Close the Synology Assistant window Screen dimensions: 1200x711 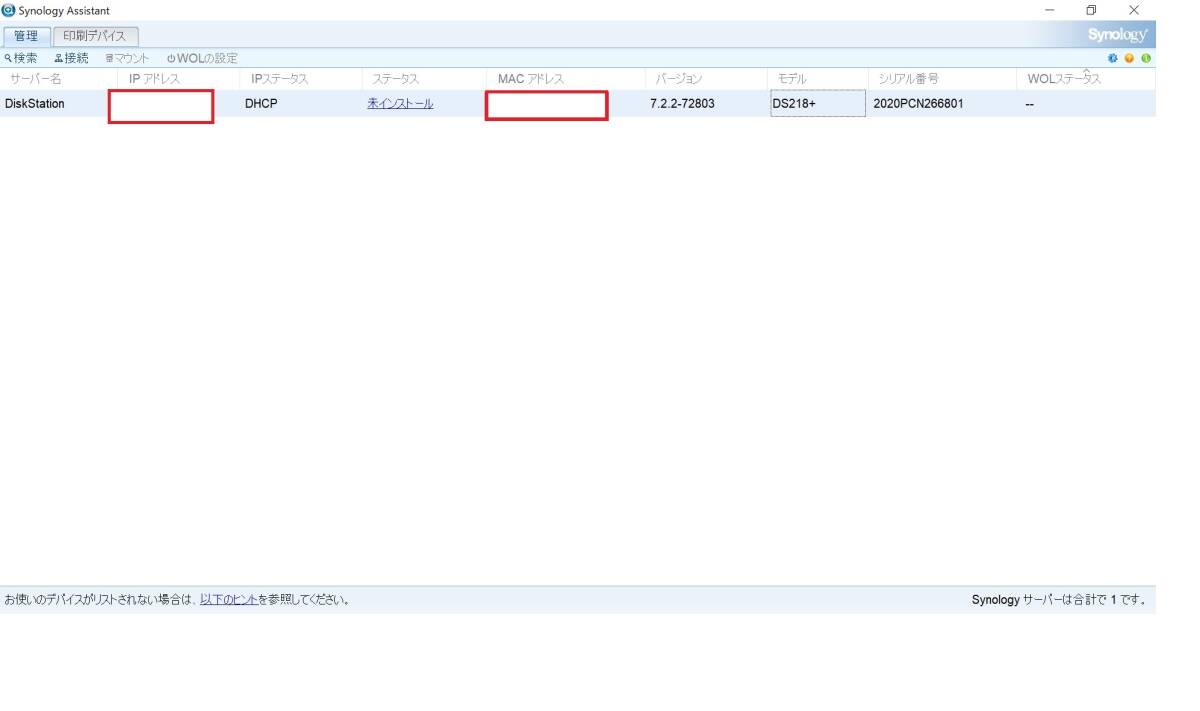(1133, 10)
